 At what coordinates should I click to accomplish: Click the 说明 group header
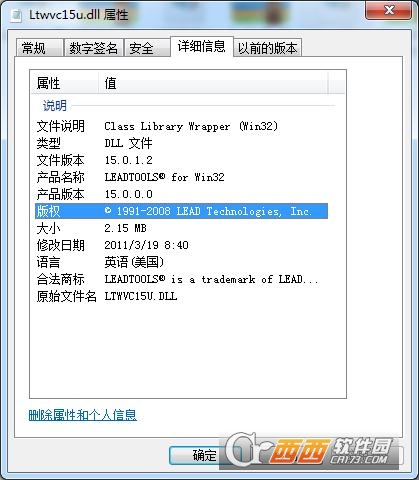[55, 106]
